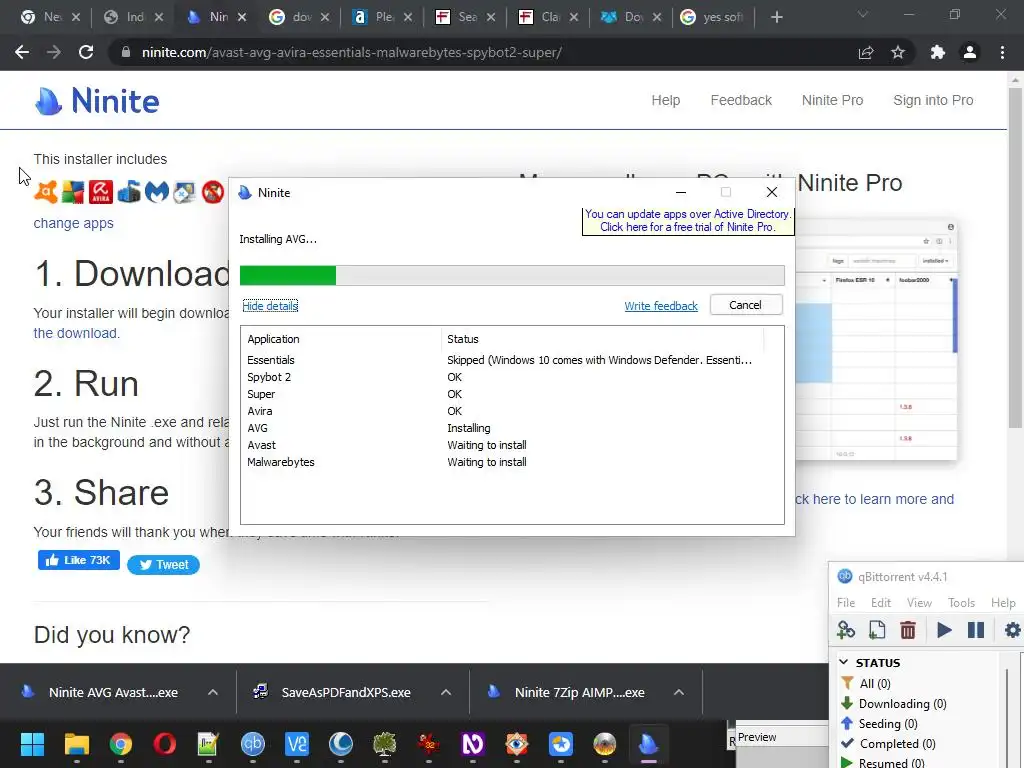Open the Chrome extensions puzzle icon
This screenshot has height=768, width=1024.
pyautogui.click(x=938, y=52)
